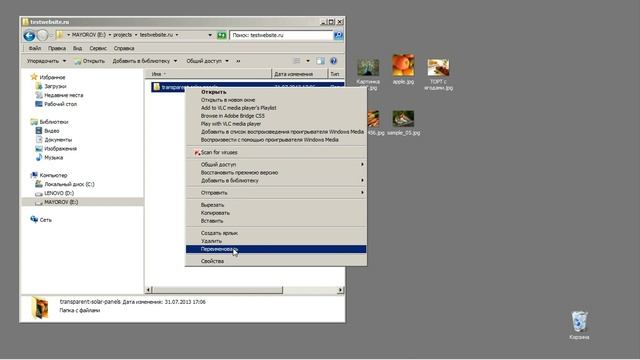Click the Открыть toolbar button
Viewport: 640px width, 360px height.
click(x=90, y=61)
